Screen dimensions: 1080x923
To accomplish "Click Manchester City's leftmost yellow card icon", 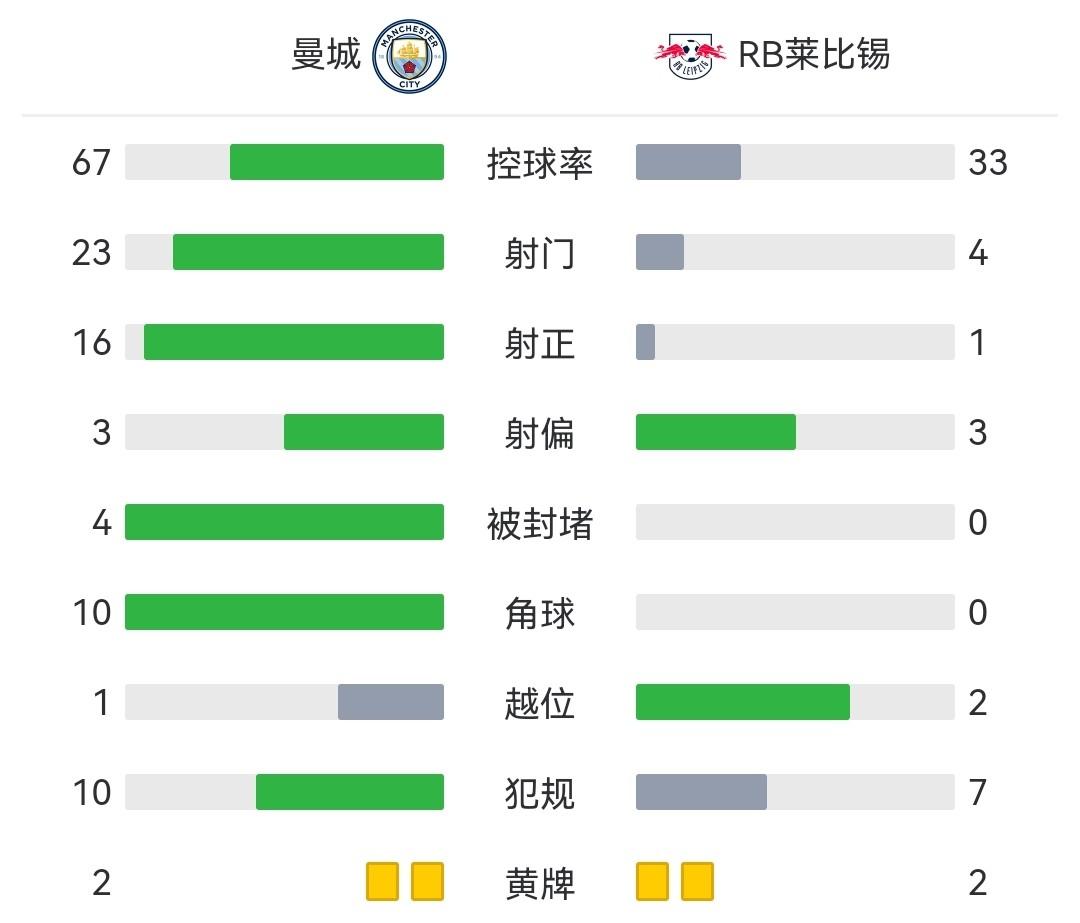I will coord(382,881).
